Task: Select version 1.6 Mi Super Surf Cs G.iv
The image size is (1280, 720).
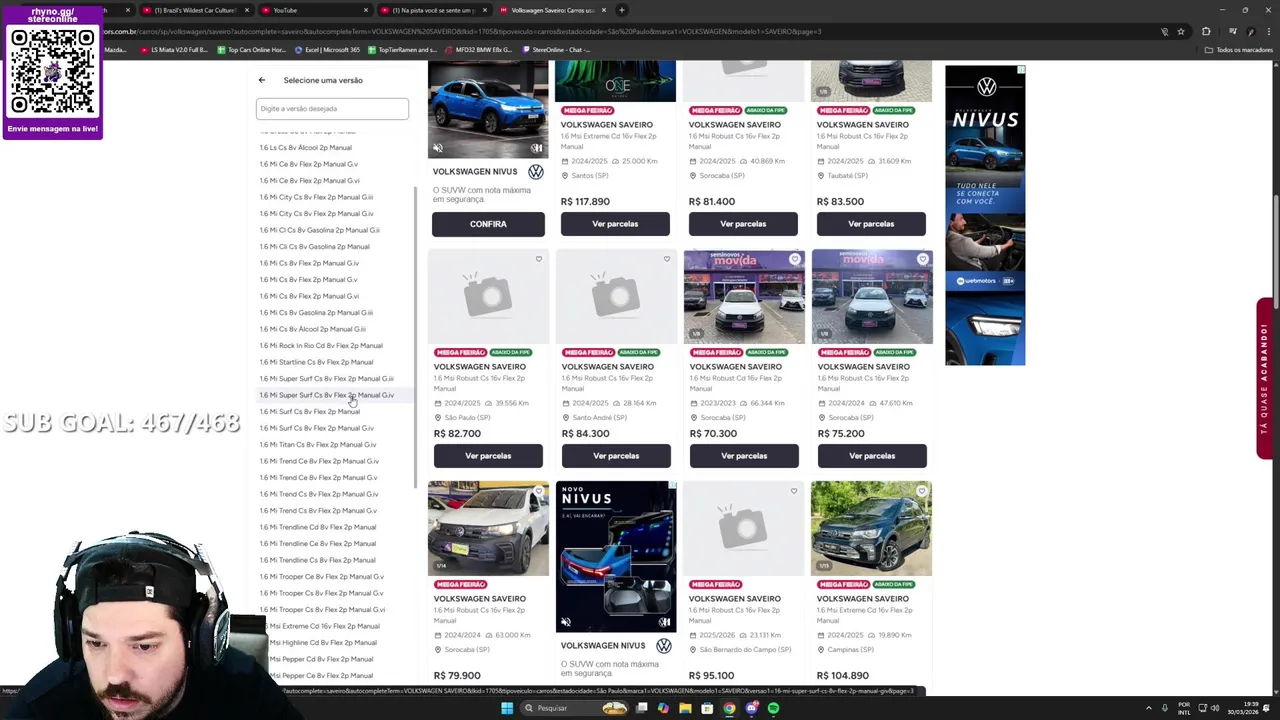Action: 326,395
